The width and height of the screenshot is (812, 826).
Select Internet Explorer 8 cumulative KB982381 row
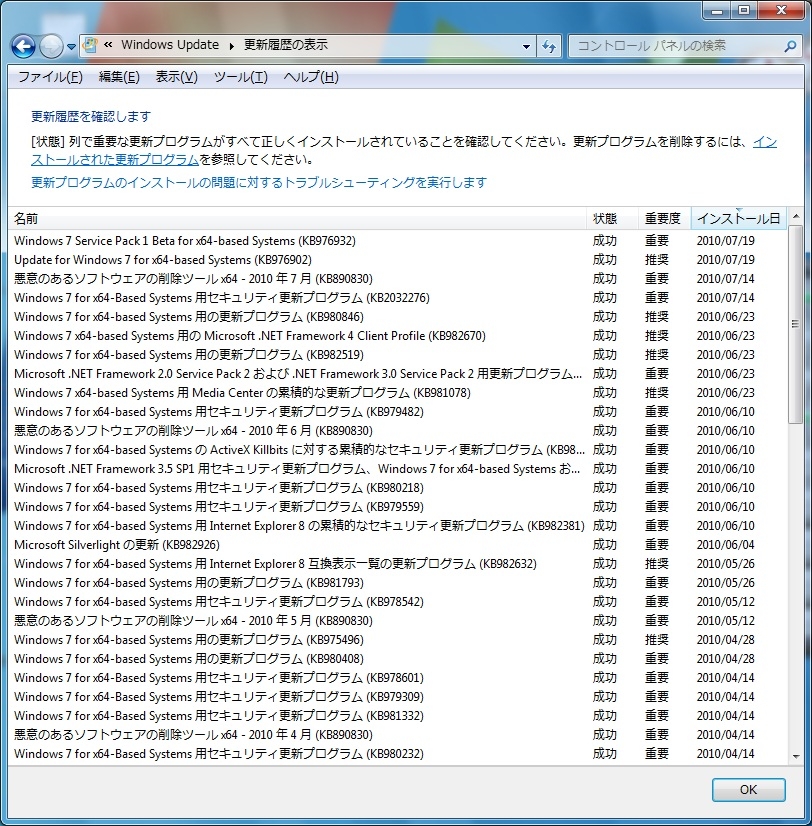coord(398,525)
